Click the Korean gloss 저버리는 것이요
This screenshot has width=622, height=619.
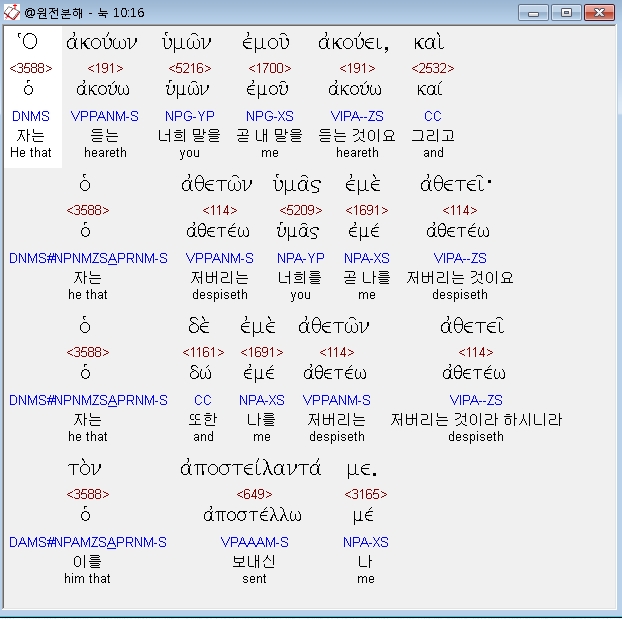(x=460, y=278)
